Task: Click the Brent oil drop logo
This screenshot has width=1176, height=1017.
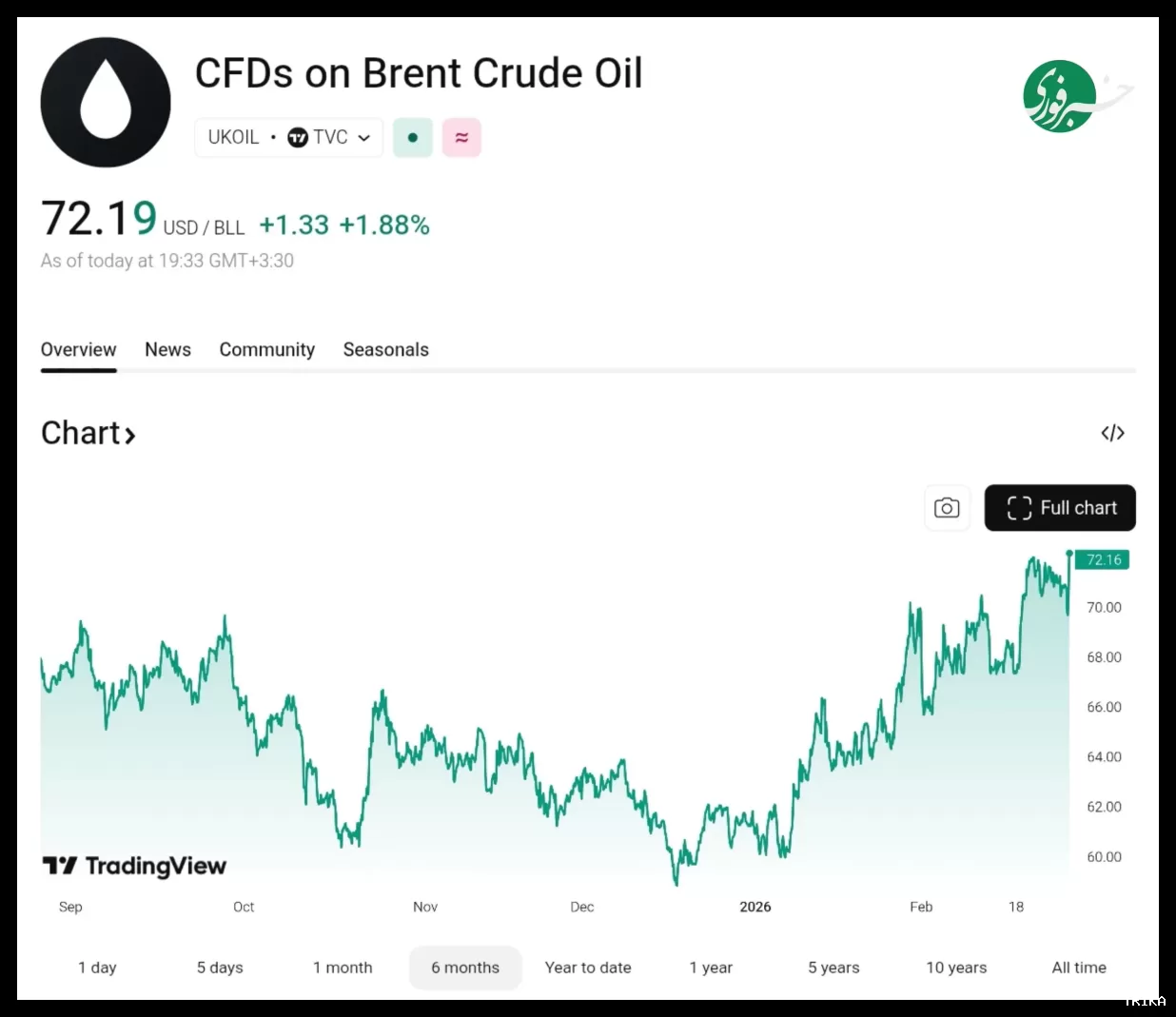Action: 106,103
